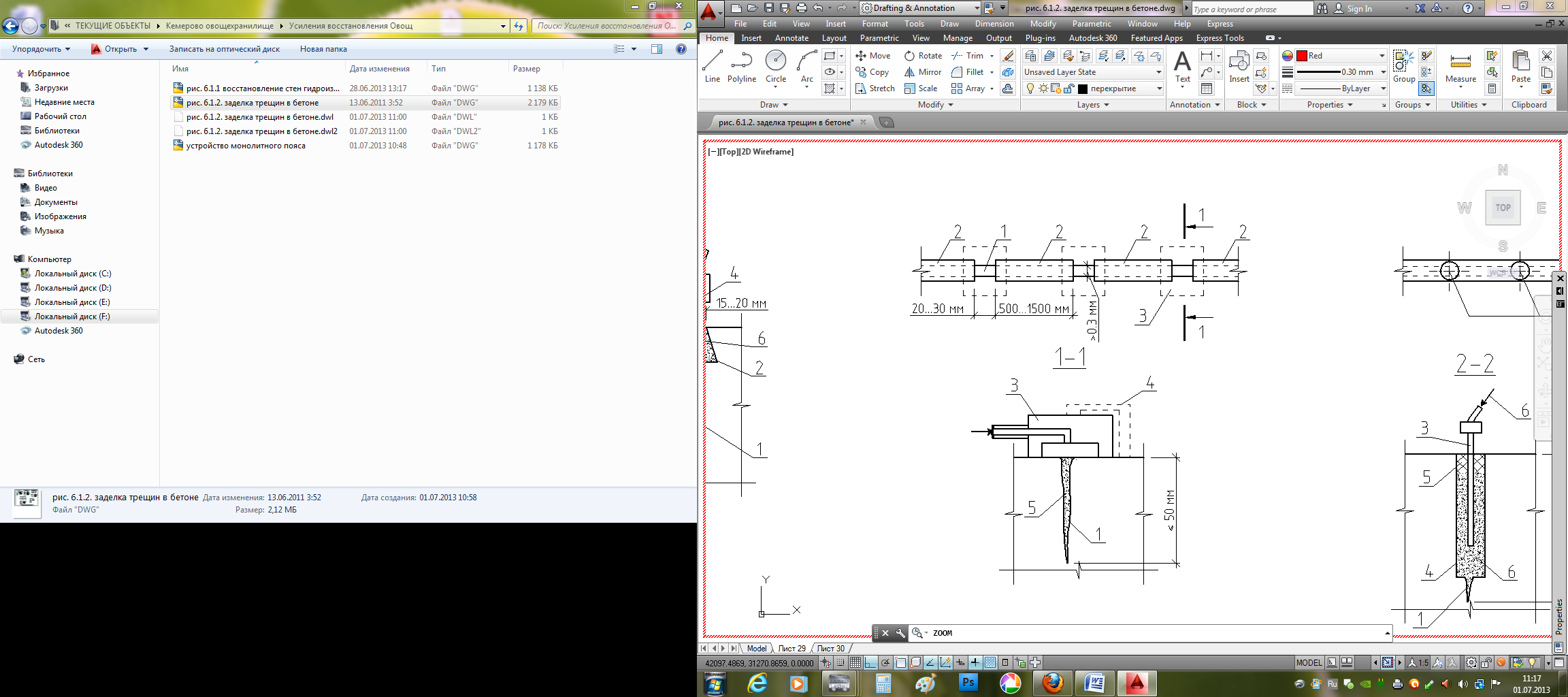The height and width of the screenshot is (697, 1568).
Task: Switch to the Model layout tab
Action: pos(756,648)
